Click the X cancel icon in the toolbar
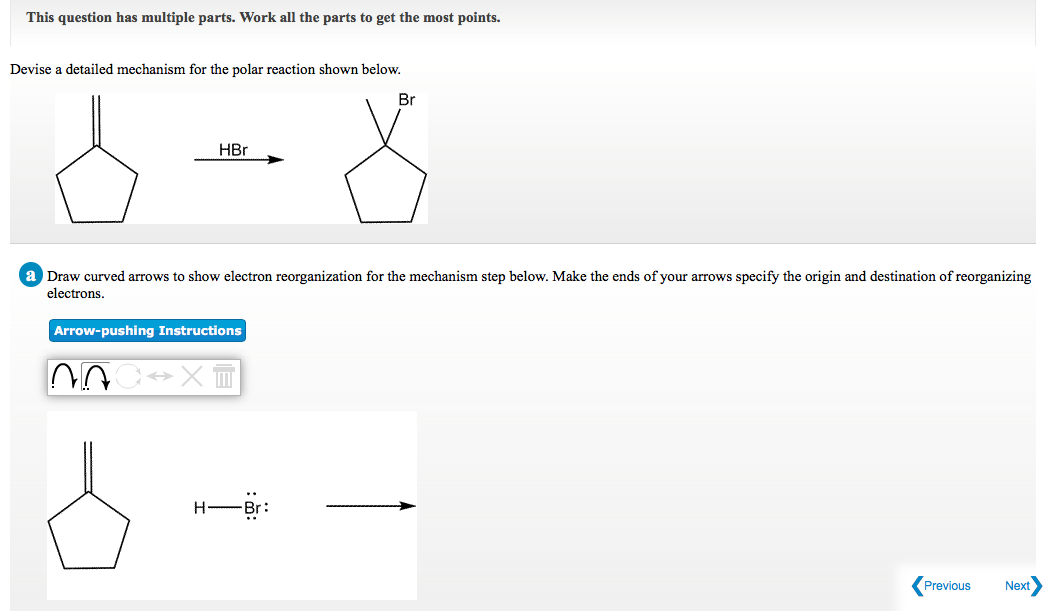This screenshot has height=611, width=1060. [190, 377]
